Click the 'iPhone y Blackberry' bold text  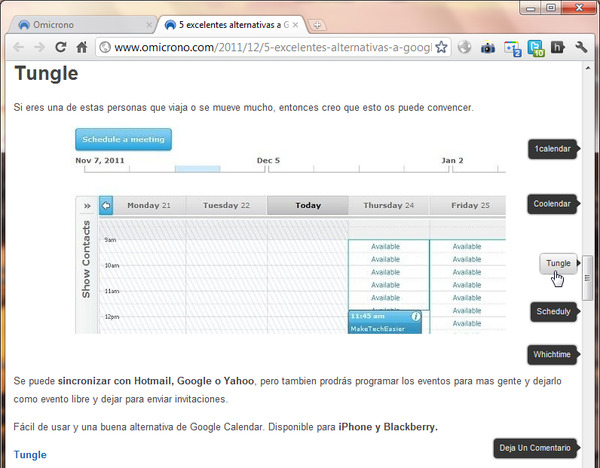388,427
